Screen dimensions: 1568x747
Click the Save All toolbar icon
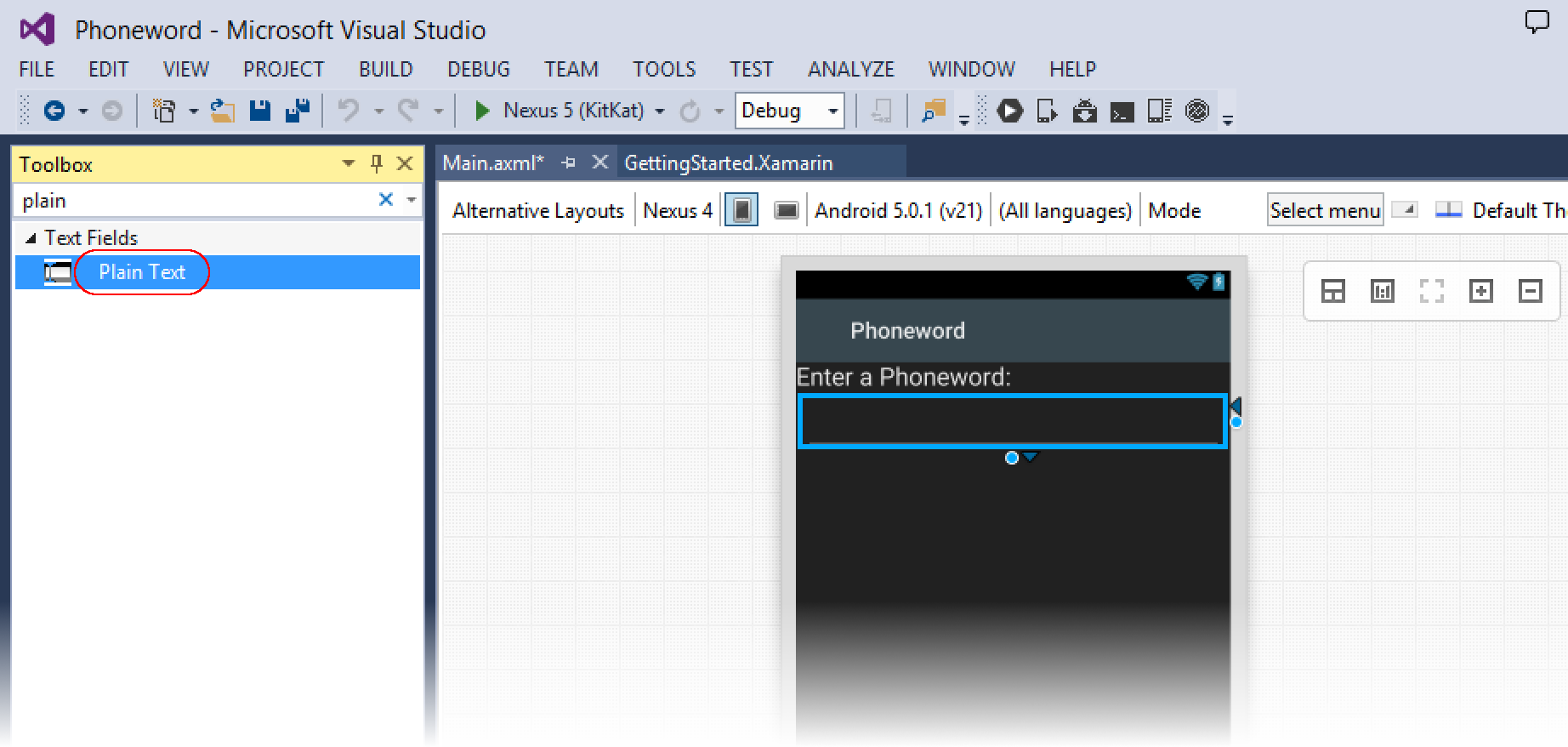[297, 111]
